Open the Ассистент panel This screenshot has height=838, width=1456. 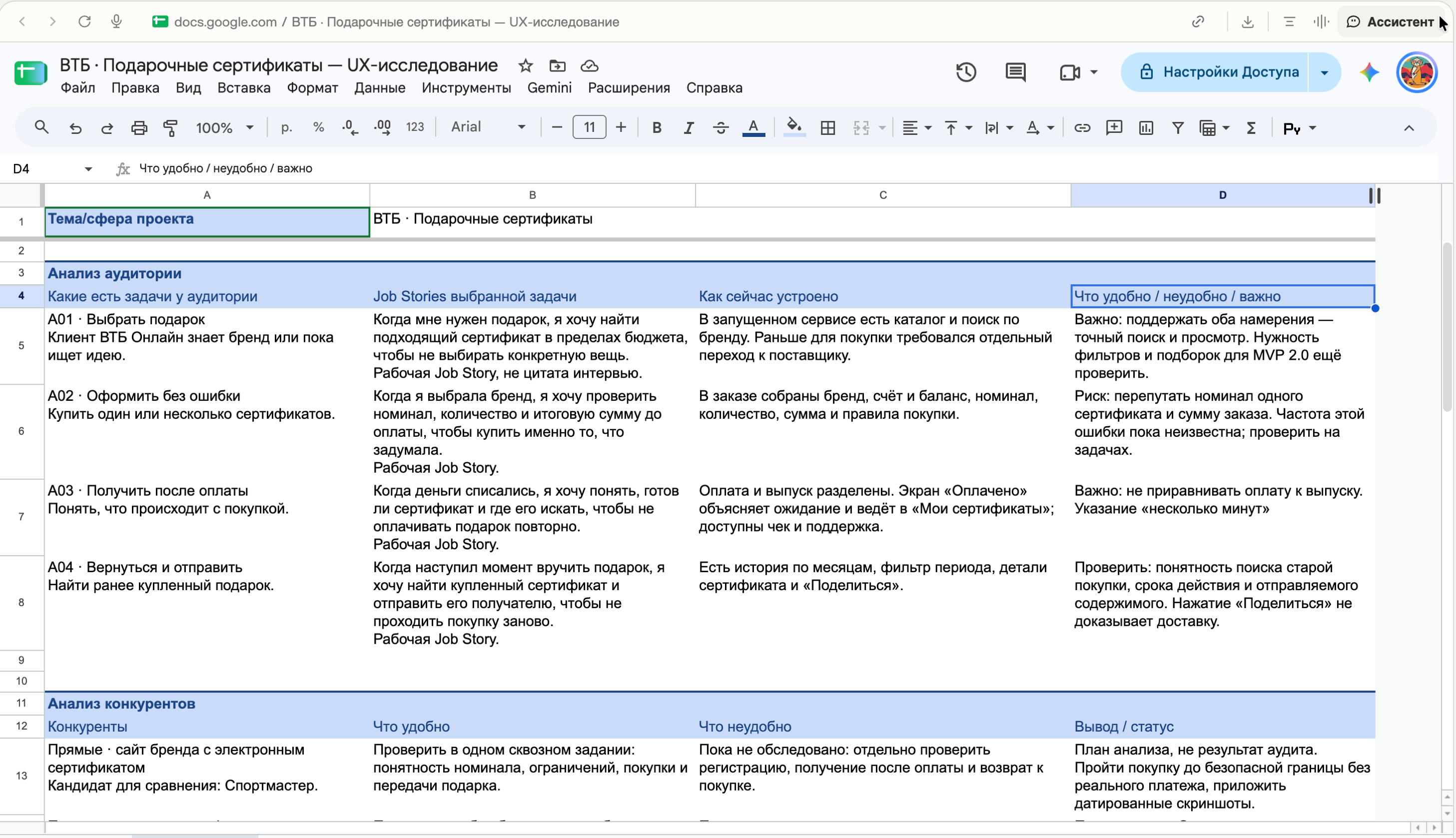point(1391,22)
